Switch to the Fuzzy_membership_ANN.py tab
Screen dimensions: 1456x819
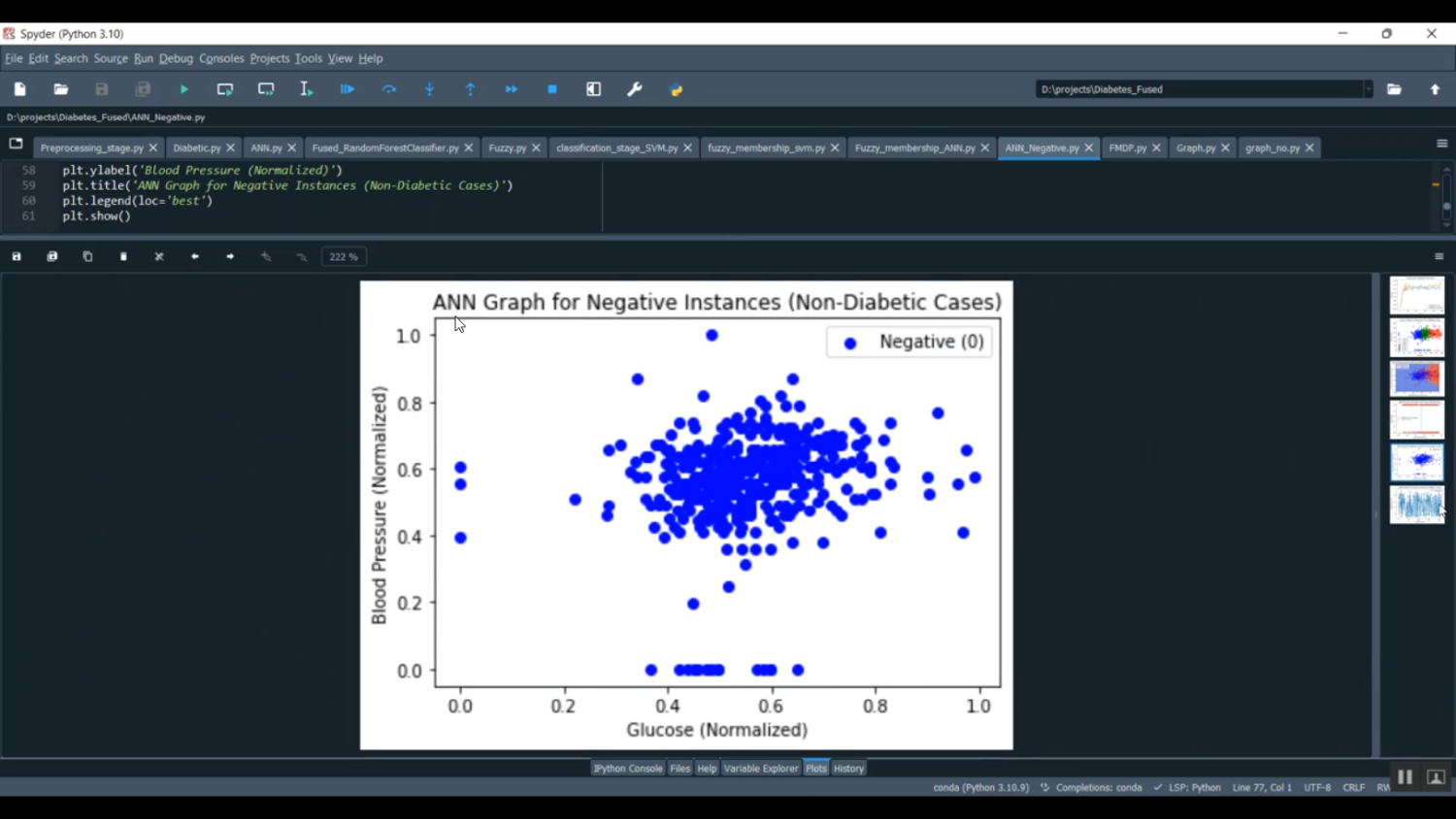tap(914, 148)
